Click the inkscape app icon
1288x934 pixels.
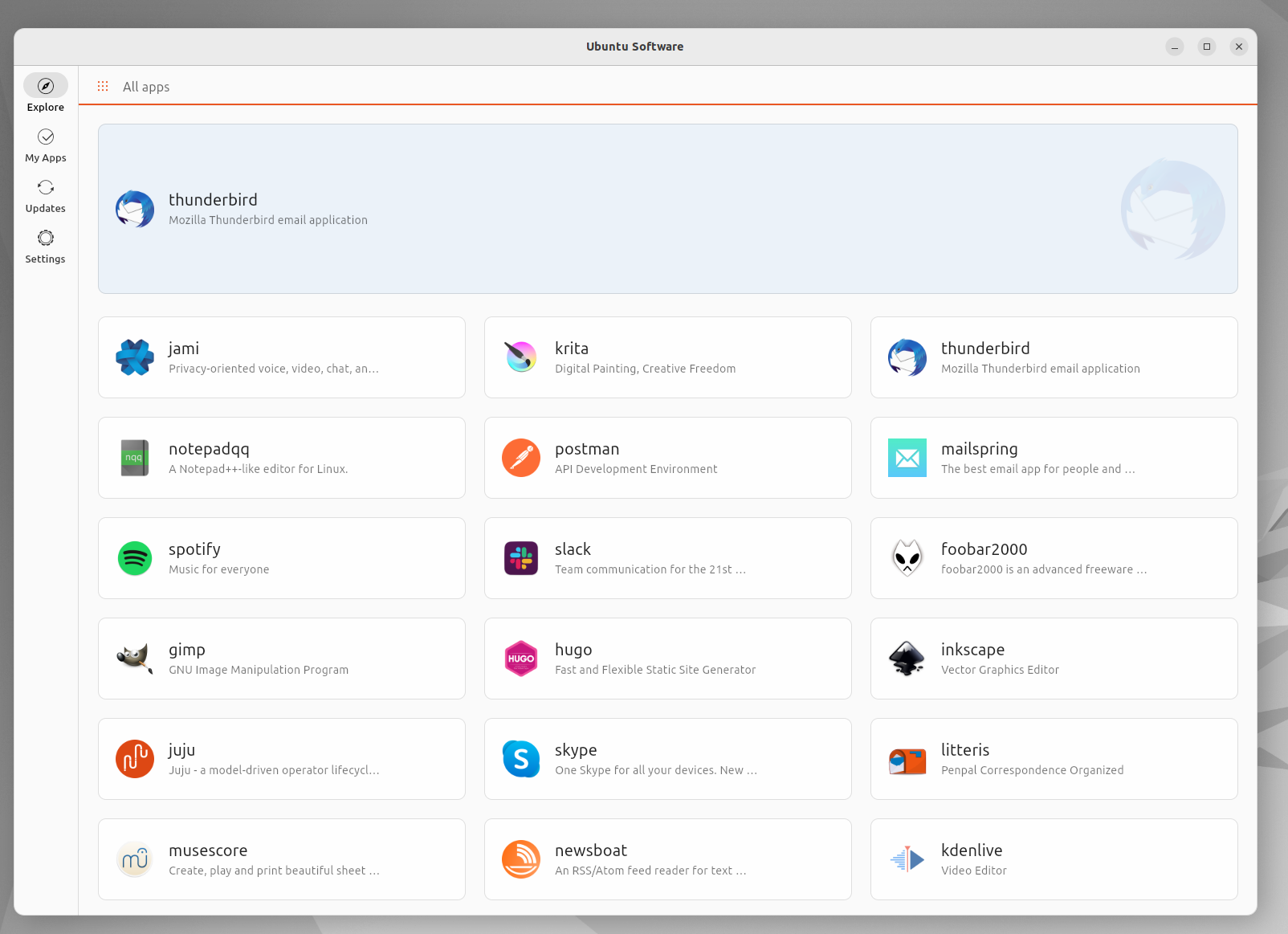[x=907, y=659]
